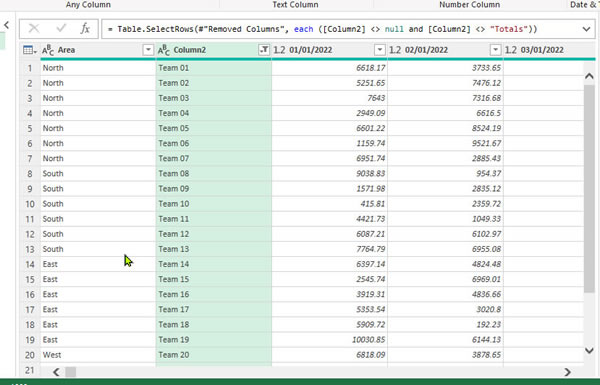The width and height of the screenshot is (600, 385).
Task: Select the 01/01/2022 column header
Action: [329, 50]
